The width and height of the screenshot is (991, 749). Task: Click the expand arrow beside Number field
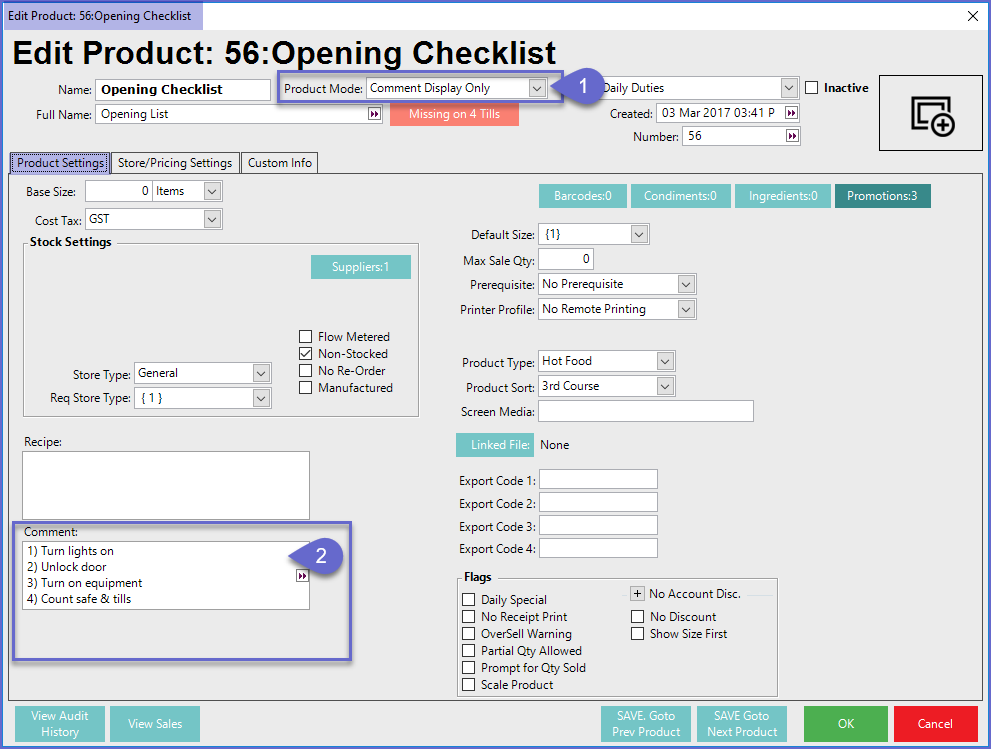791,137
